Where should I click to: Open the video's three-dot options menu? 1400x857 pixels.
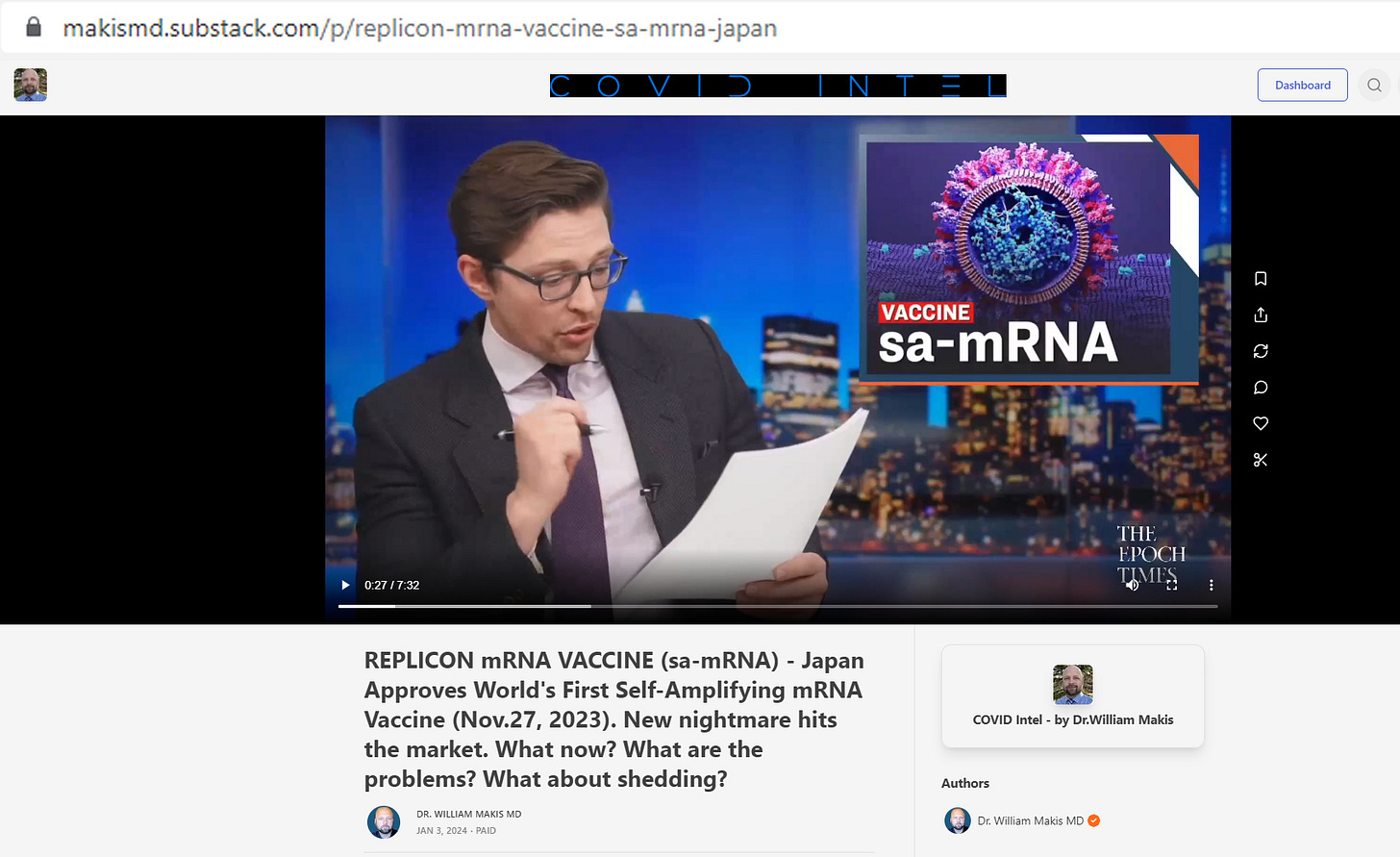1211,585
